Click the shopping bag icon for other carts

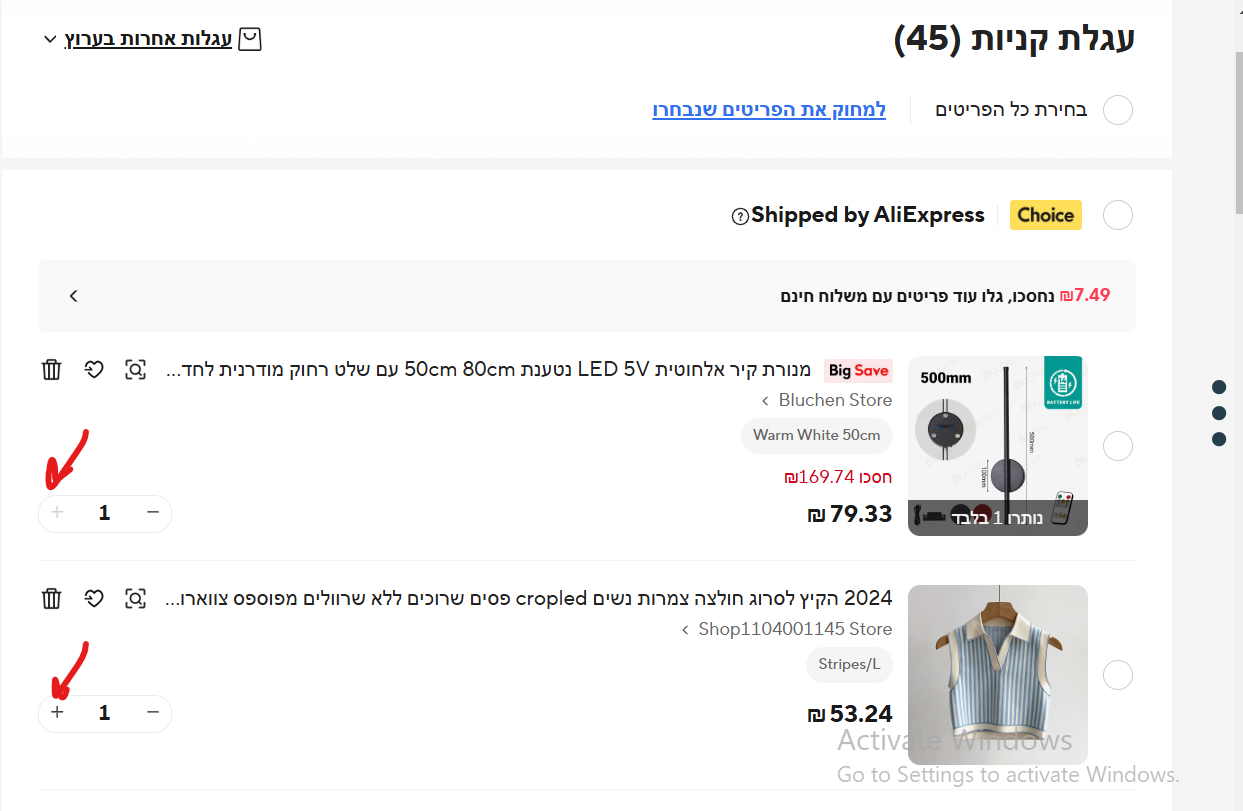pyautogui.click(x=250, y=40)
